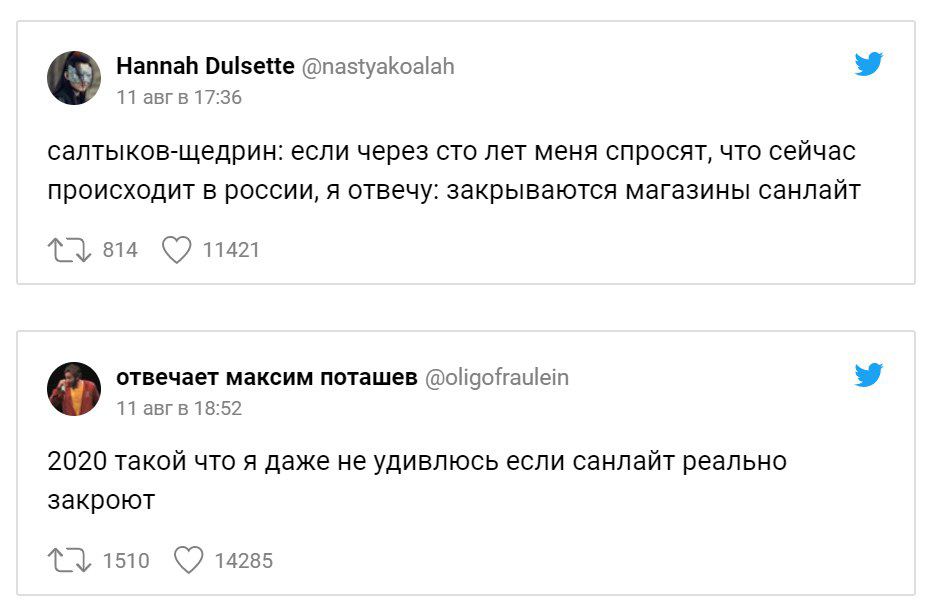Click the 14285 likes count
This screenshot has height=606, width=930.
[243, 560]
